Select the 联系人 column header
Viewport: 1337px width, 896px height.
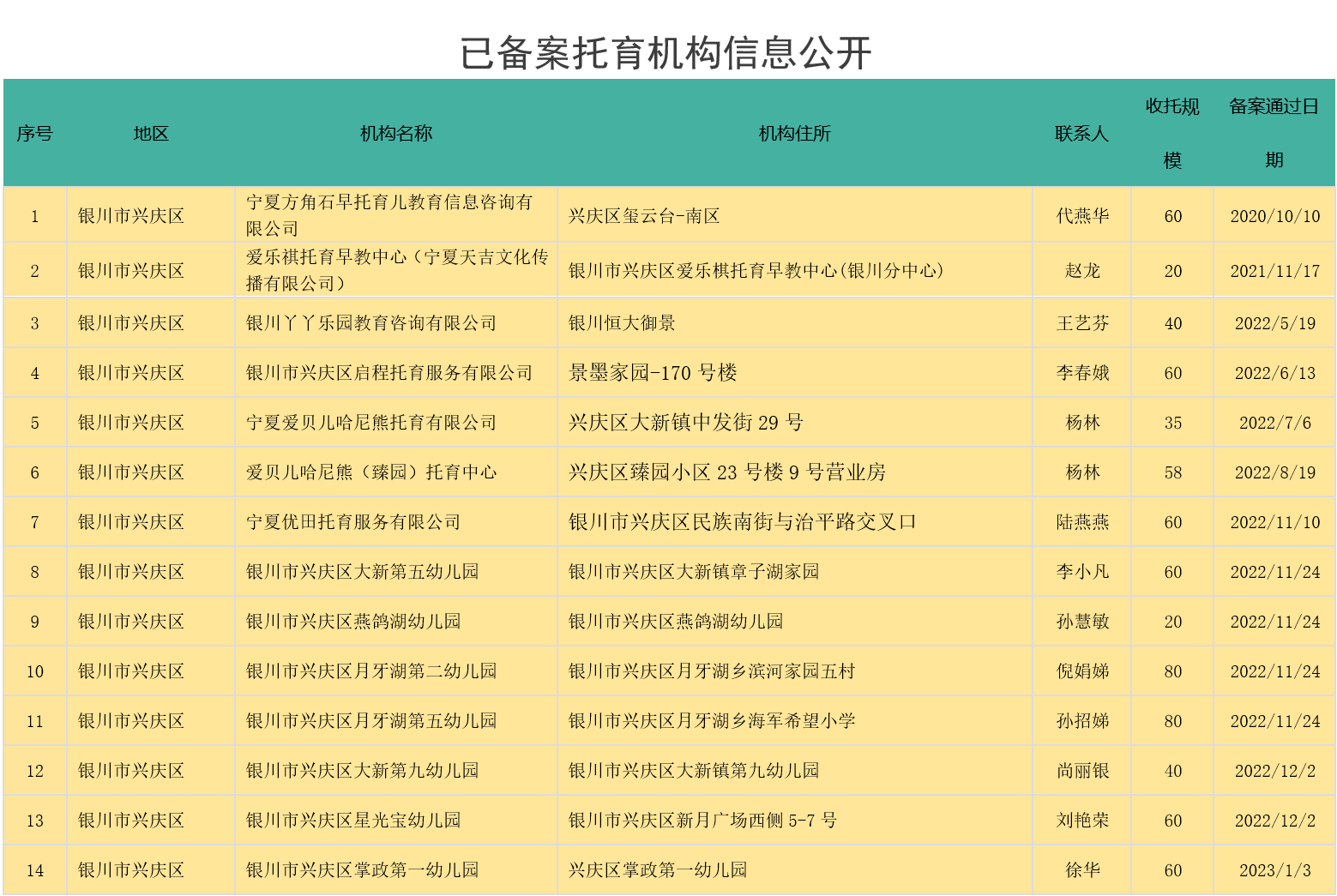pyautogui.click(x=1081, y=134)
